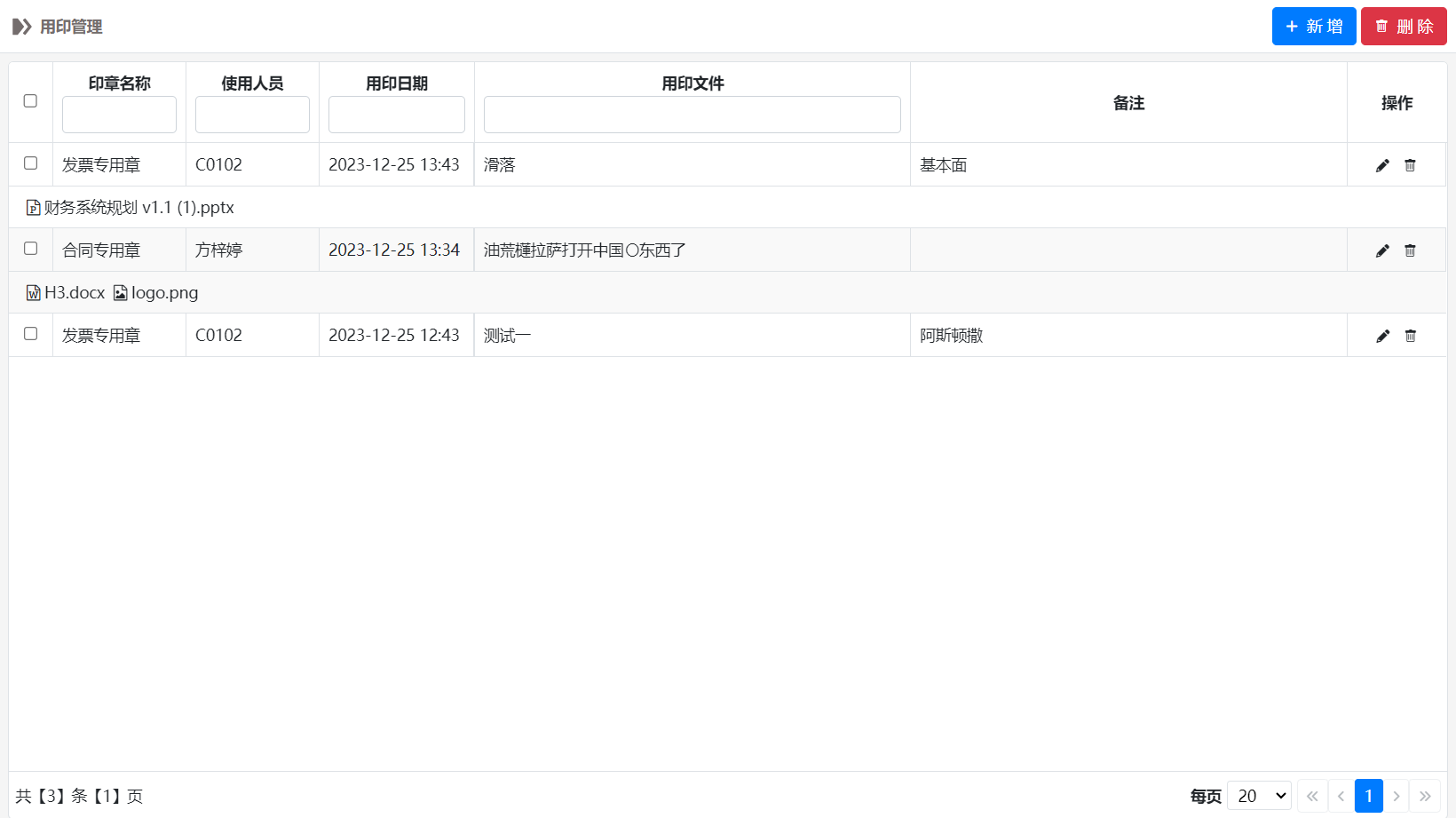Focus the 用印文件 filter field
The image size is (1456, 818).
click(x=692, y=115)
